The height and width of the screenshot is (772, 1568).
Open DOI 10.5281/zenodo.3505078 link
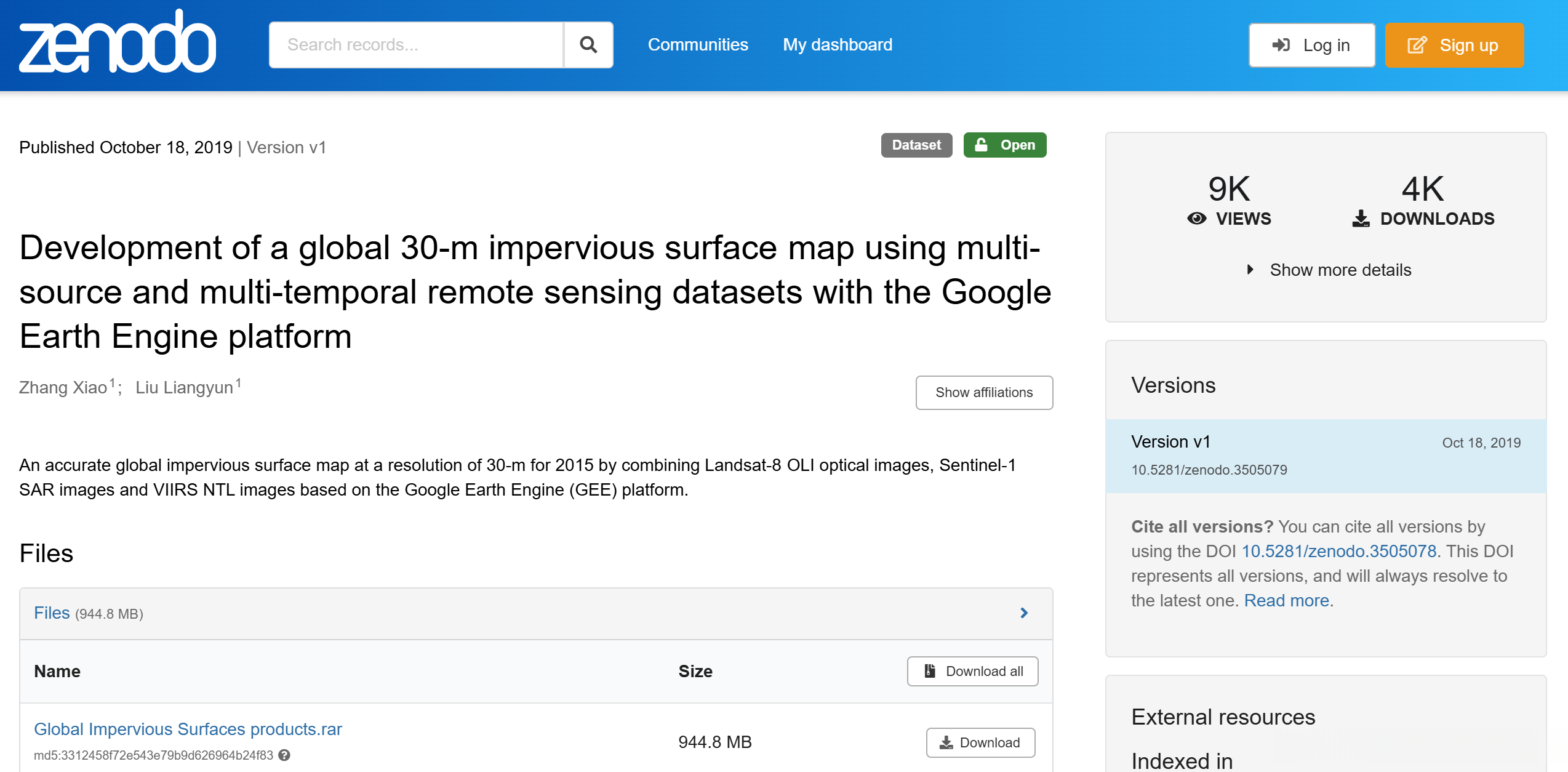pyautogui.click(x=1338, y=551)
